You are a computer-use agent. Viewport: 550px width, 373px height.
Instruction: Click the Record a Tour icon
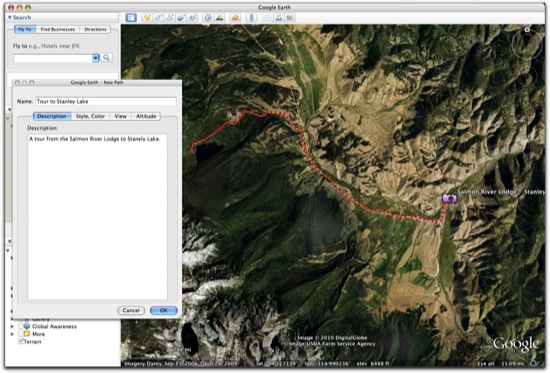click(x=193, y=18)
